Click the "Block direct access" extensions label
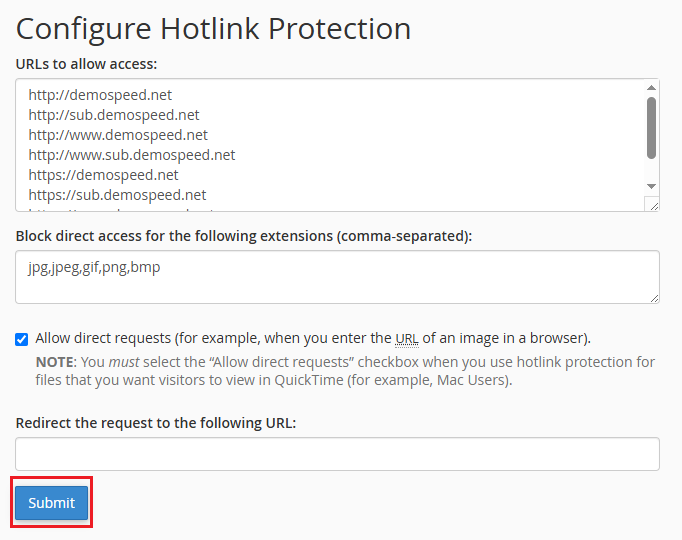682x540 pixels. [x=243, y=236]
